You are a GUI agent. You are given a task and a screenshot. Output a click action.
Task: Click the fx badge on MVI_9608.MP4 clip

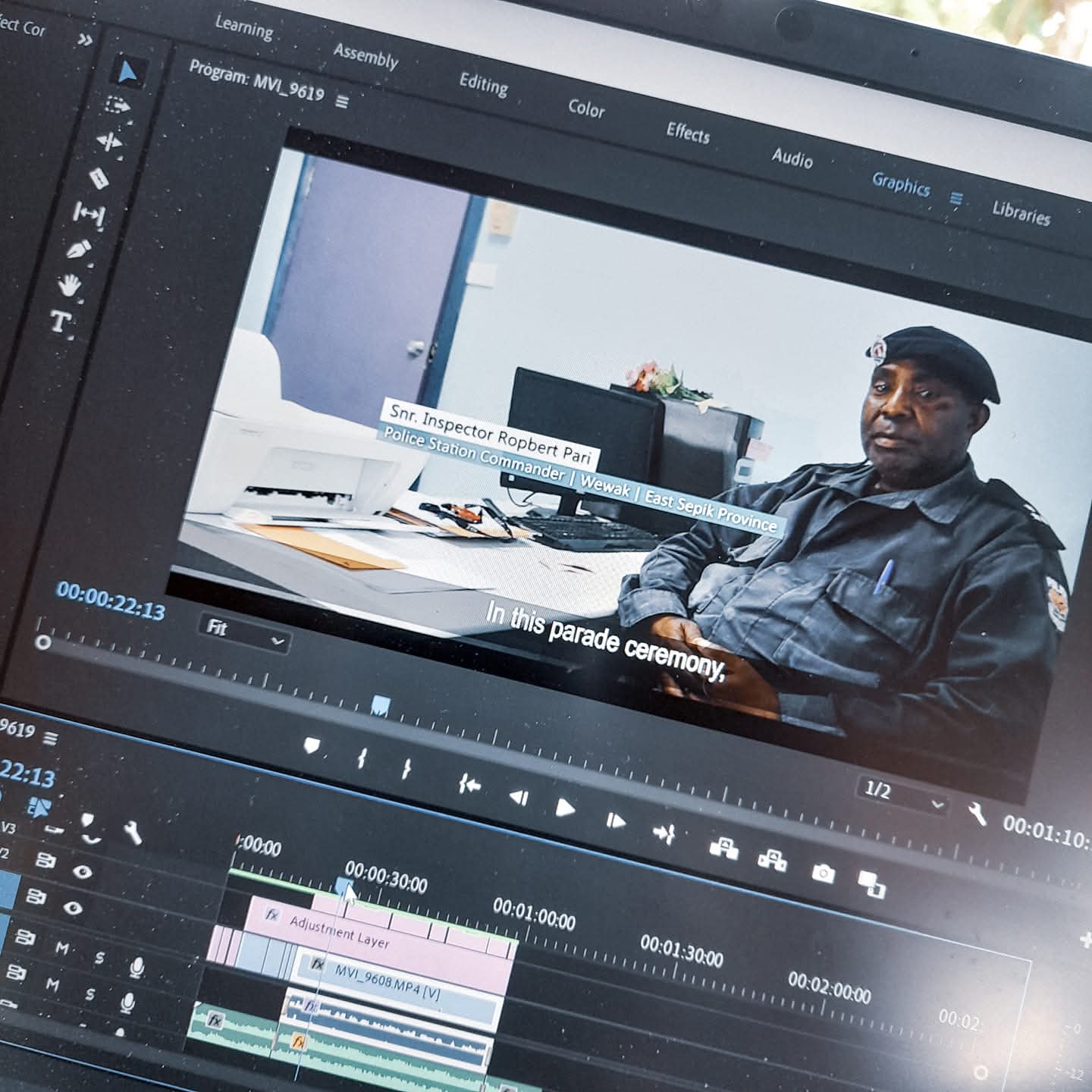[x=318, y=965]
